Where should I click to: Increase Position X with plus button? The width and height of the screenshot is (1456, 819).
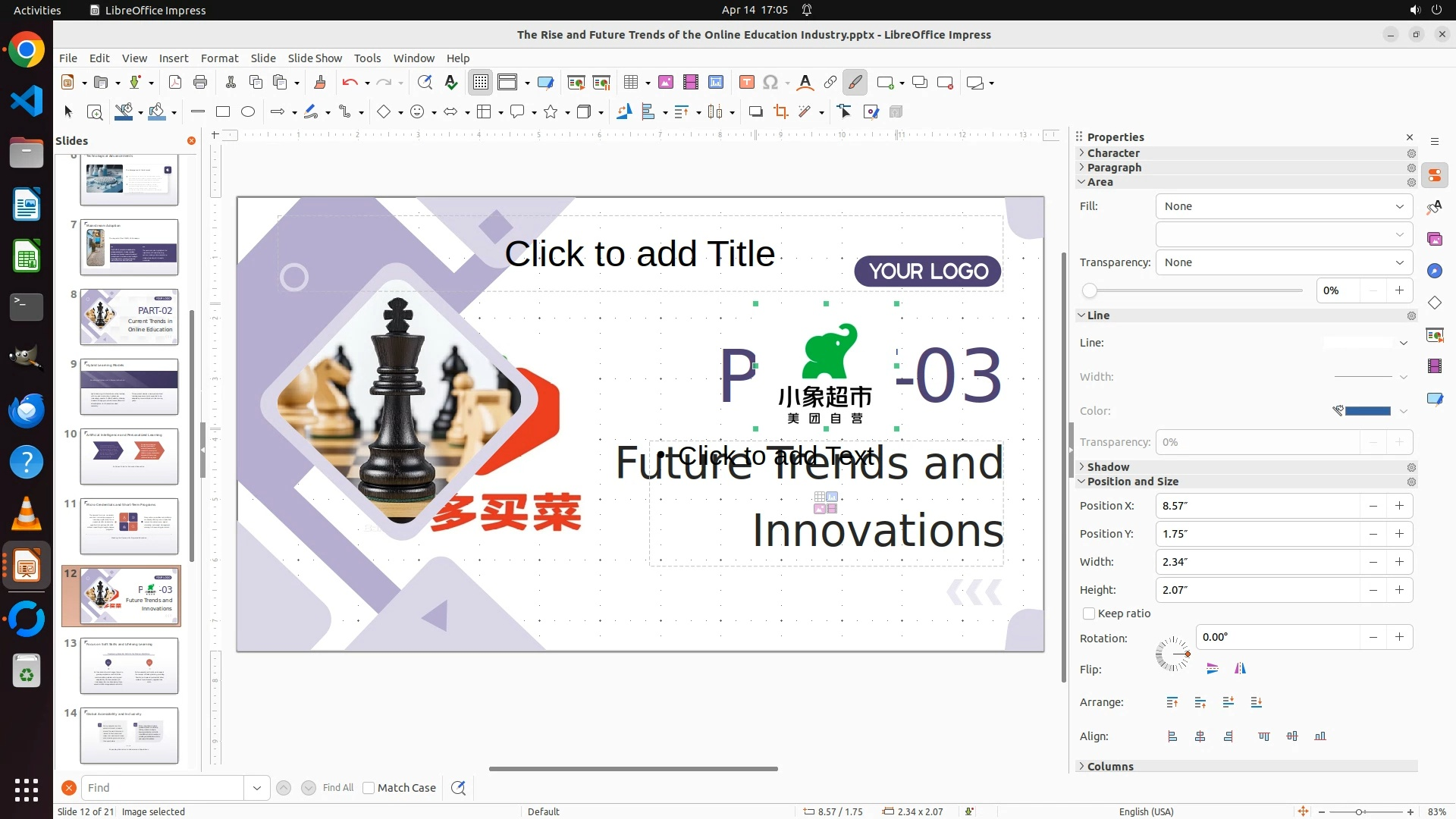pos(1399,506)
